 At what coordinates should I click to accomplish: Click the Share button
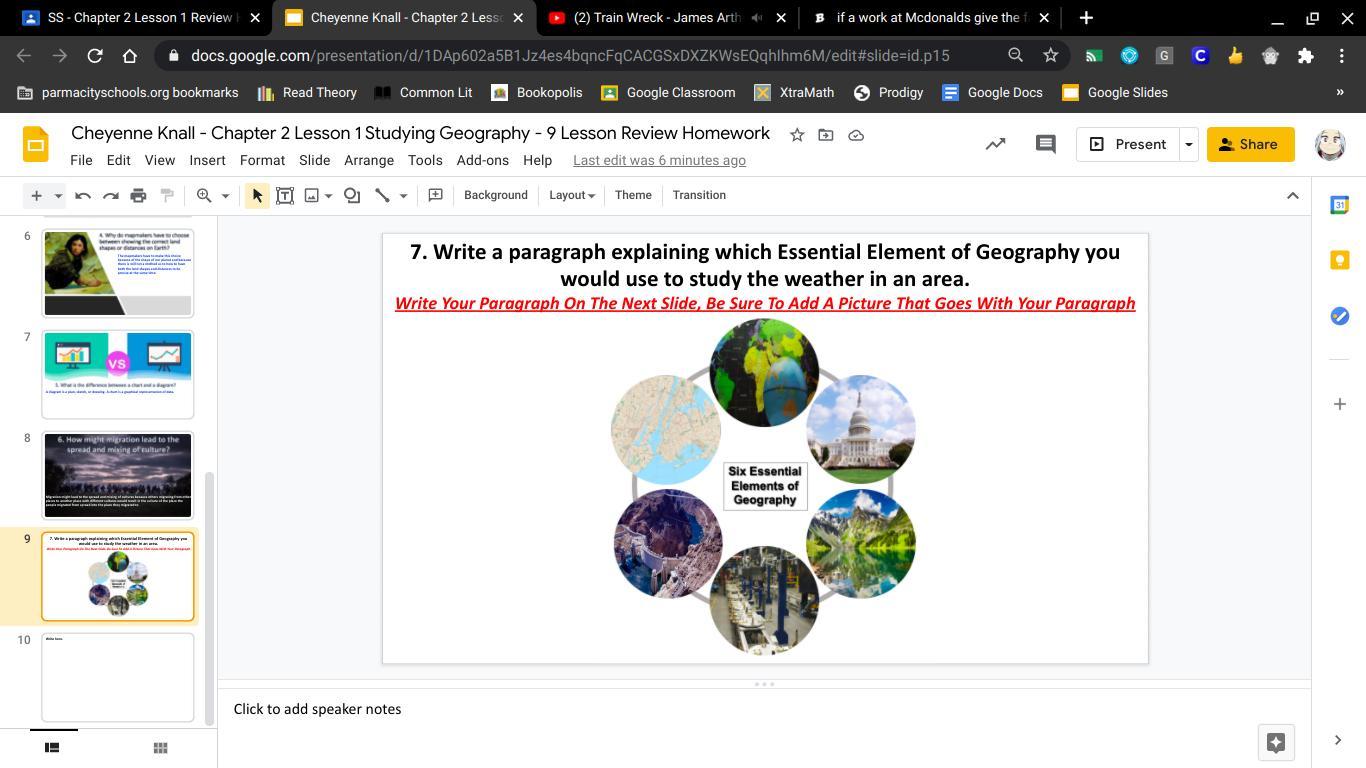click(x=1250, y=144)
